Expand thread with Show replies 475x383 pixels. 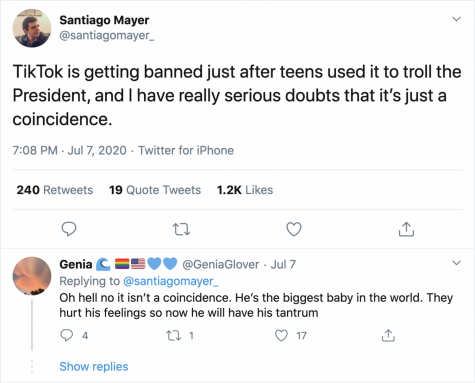[x=94, y=366]
